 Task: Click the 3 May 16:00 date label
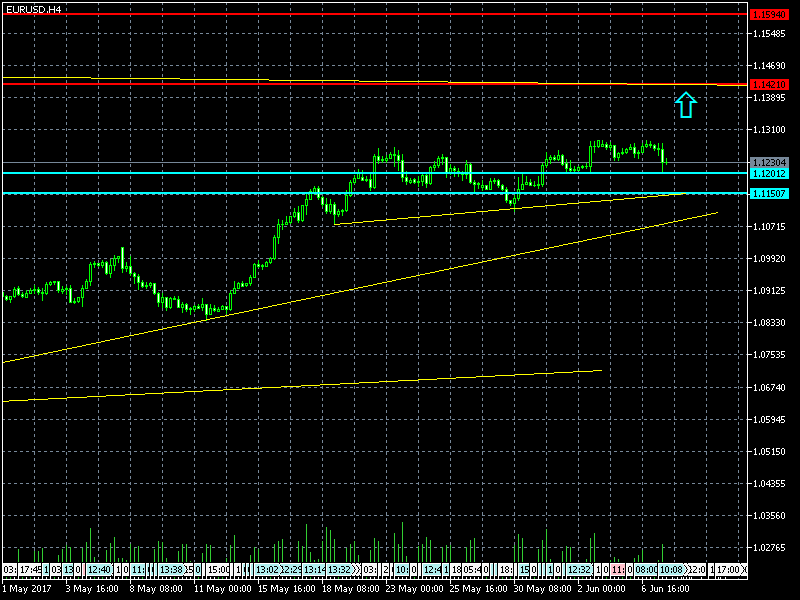(93, 589)
